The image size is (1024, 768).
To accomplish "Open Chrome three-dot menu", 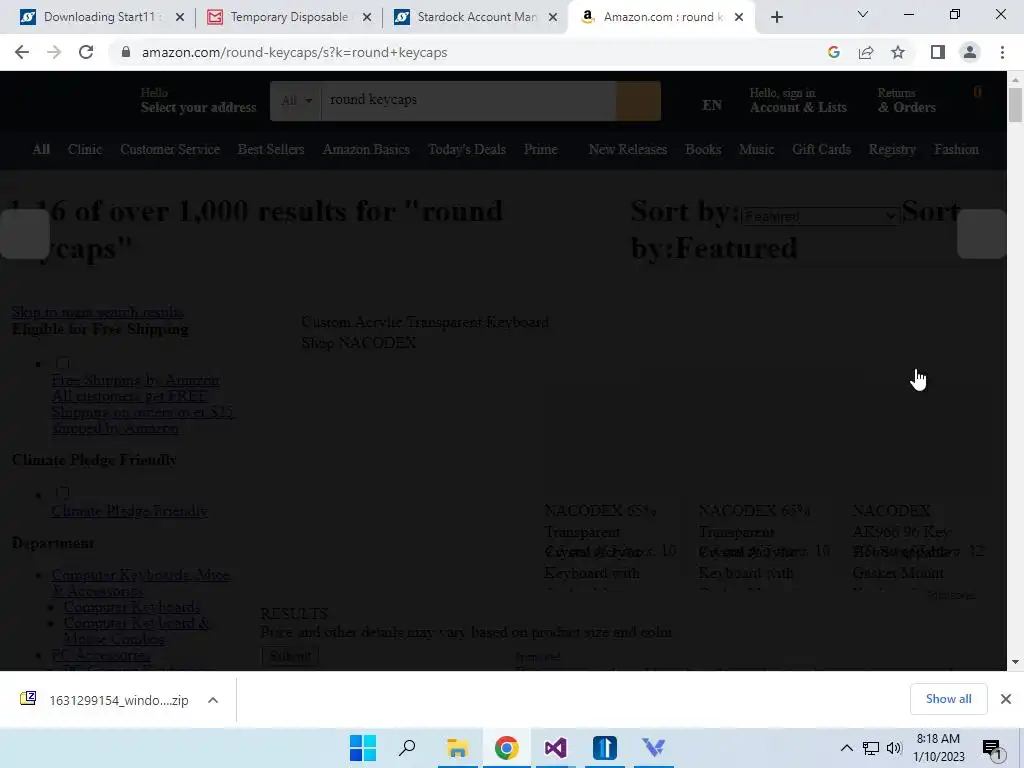I will pyautogui.click(x=1002, y=52).
